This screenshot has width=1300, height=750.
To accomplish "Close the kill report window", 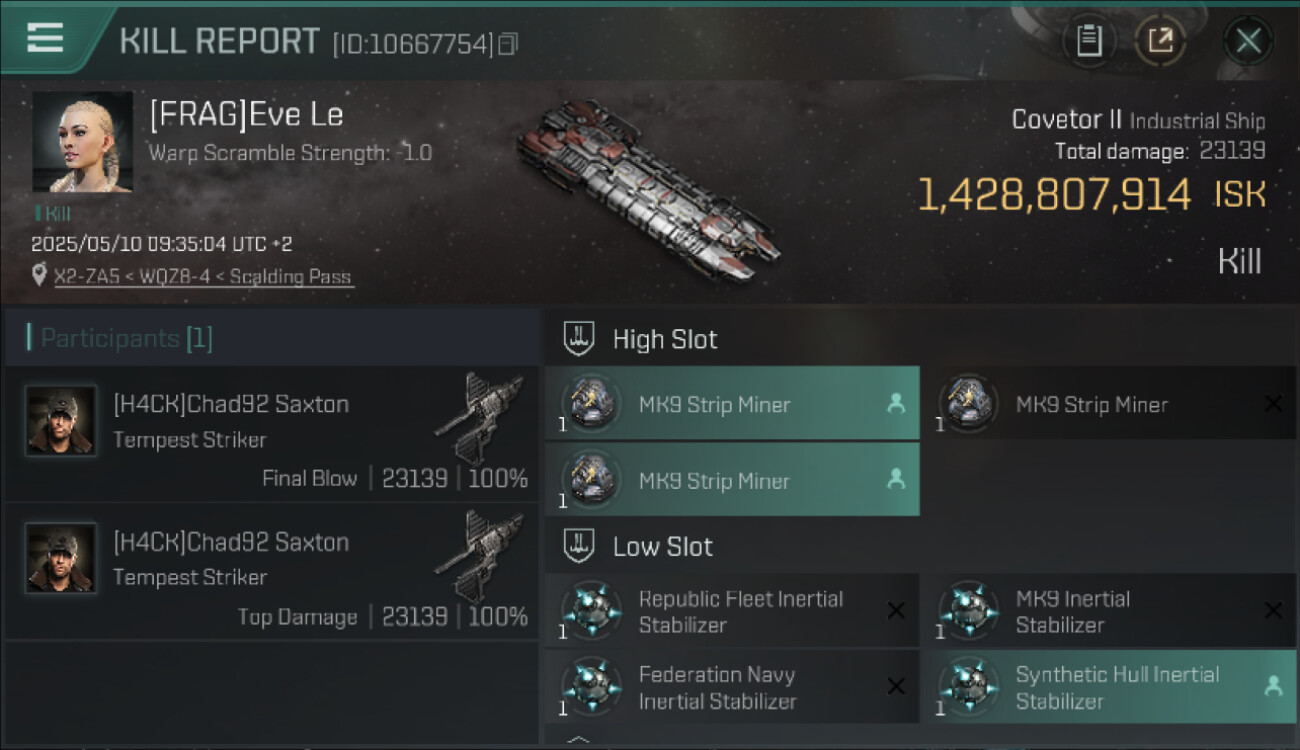I will tap(1248, 41).
